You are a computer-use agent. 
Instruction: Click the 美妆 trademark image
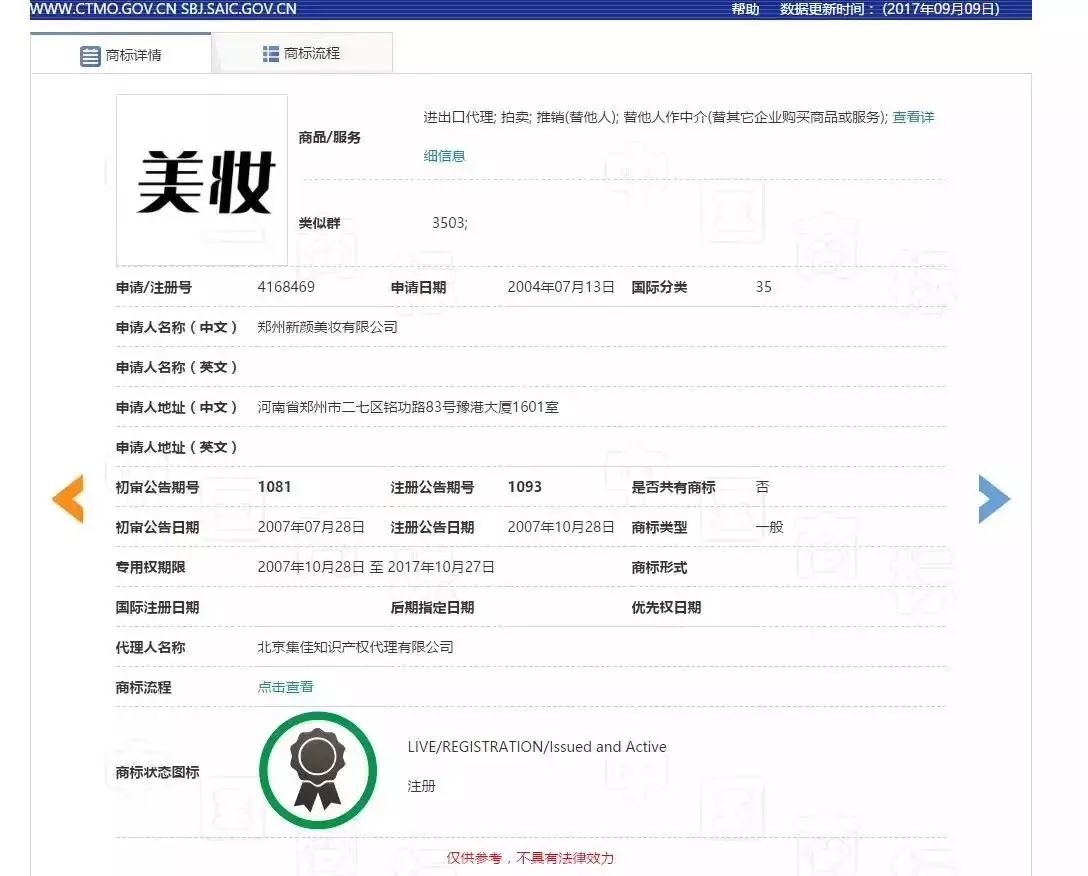click(202, 180)
